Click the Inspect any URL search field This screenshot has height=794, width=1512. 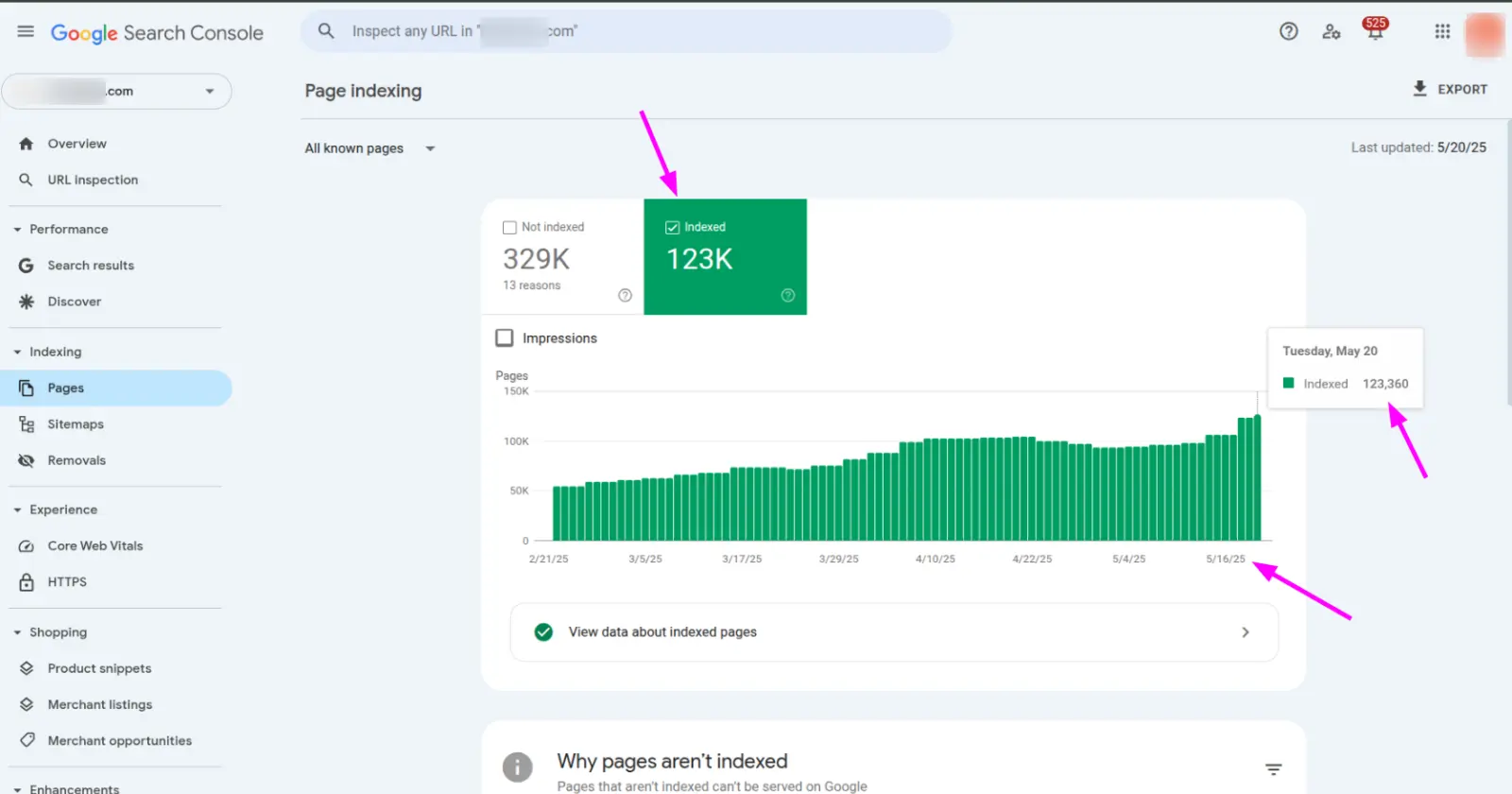tap(627, 31)
